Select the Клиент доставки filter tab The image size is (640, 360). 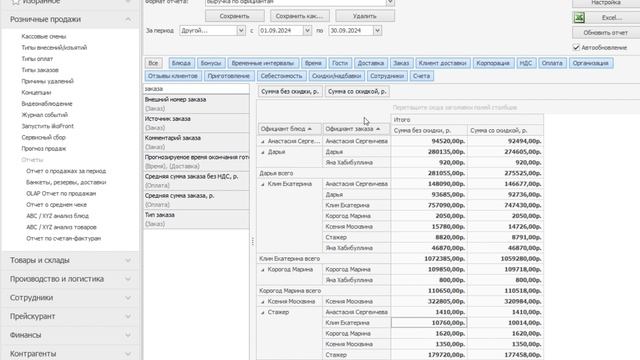pos(442,63)
